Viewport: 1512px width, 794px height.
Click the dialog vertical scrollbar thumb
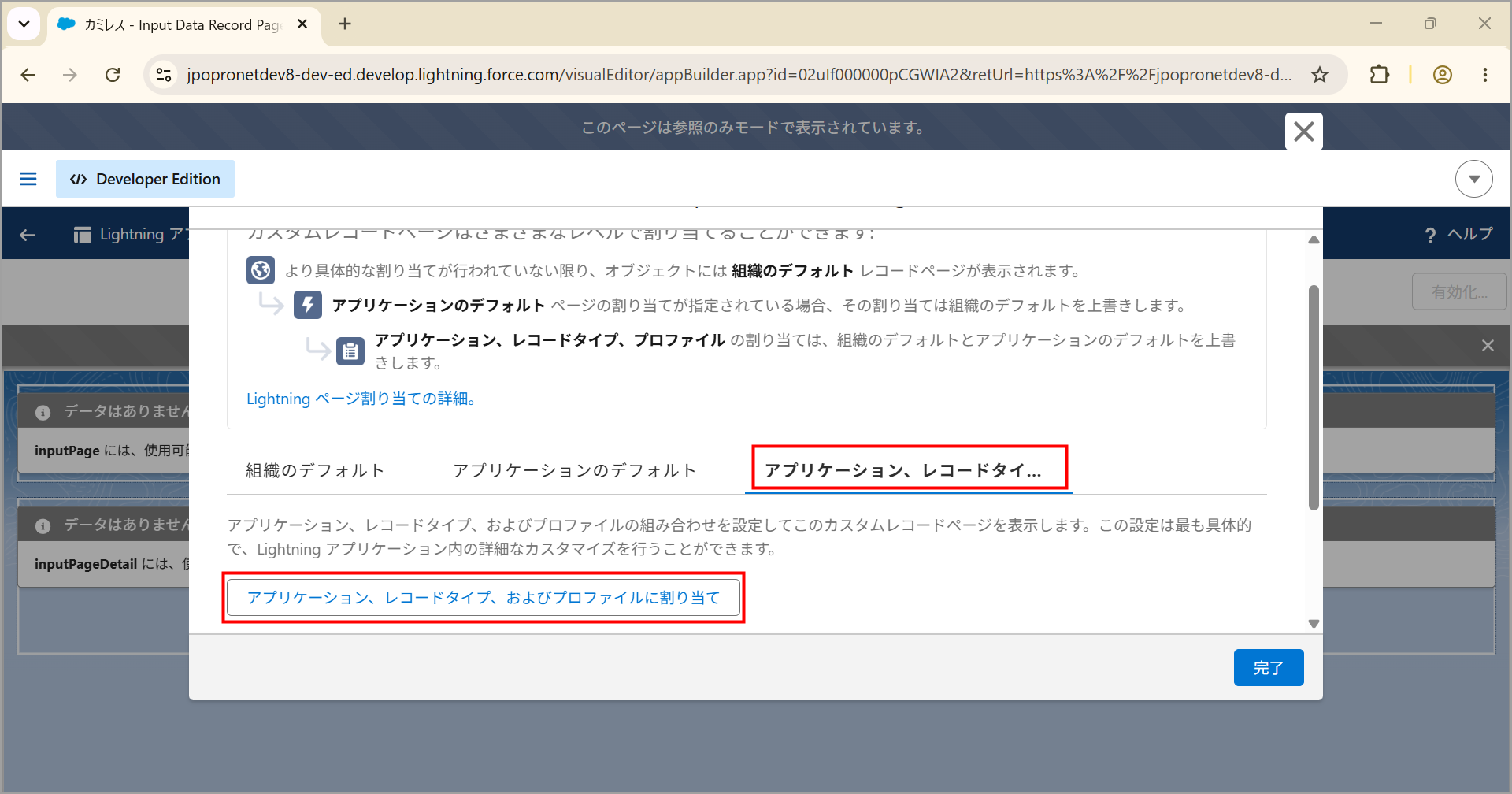(1314, 398)
